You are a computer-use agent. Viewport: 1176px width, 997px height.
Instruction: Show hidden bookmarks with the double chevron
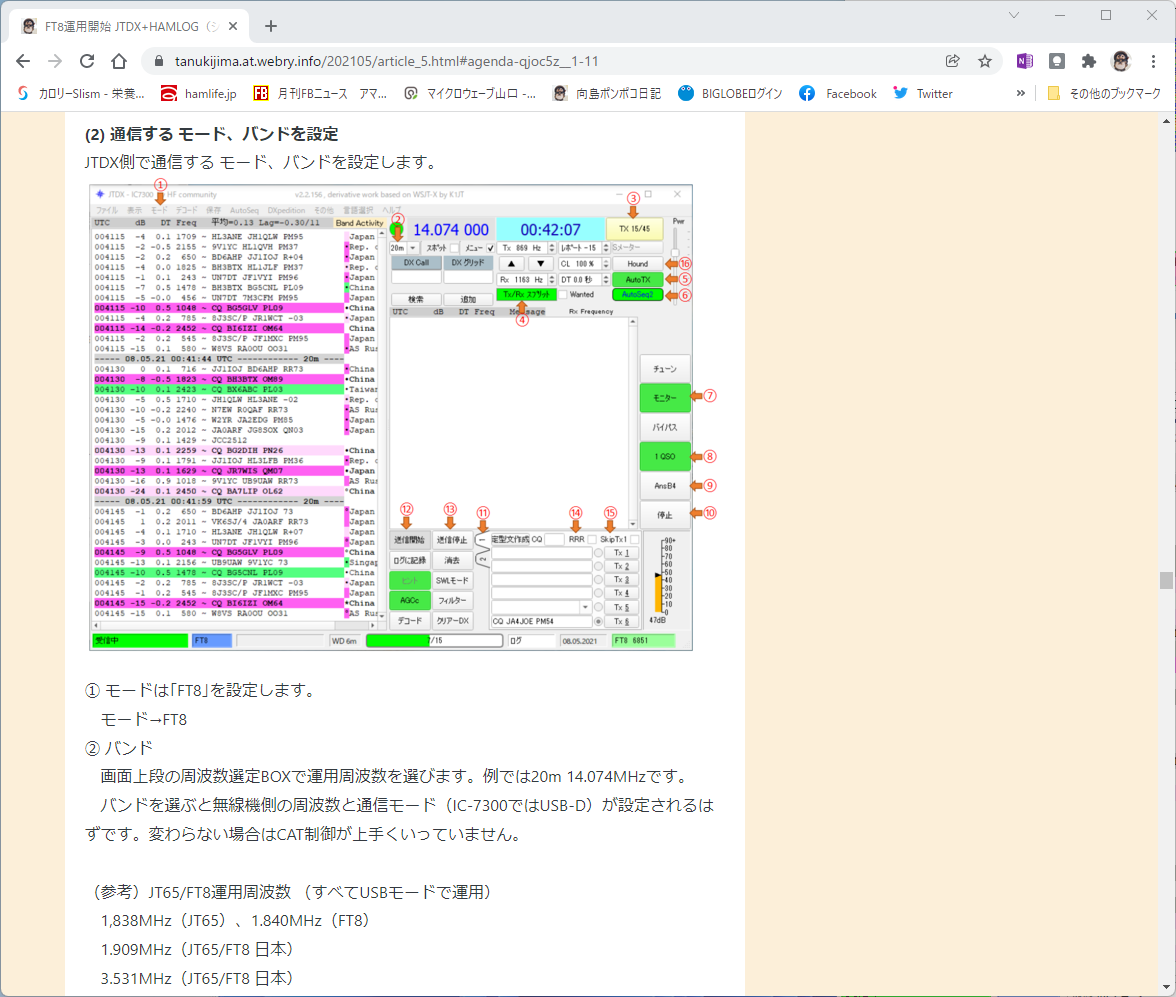(x=1020, y=93)
